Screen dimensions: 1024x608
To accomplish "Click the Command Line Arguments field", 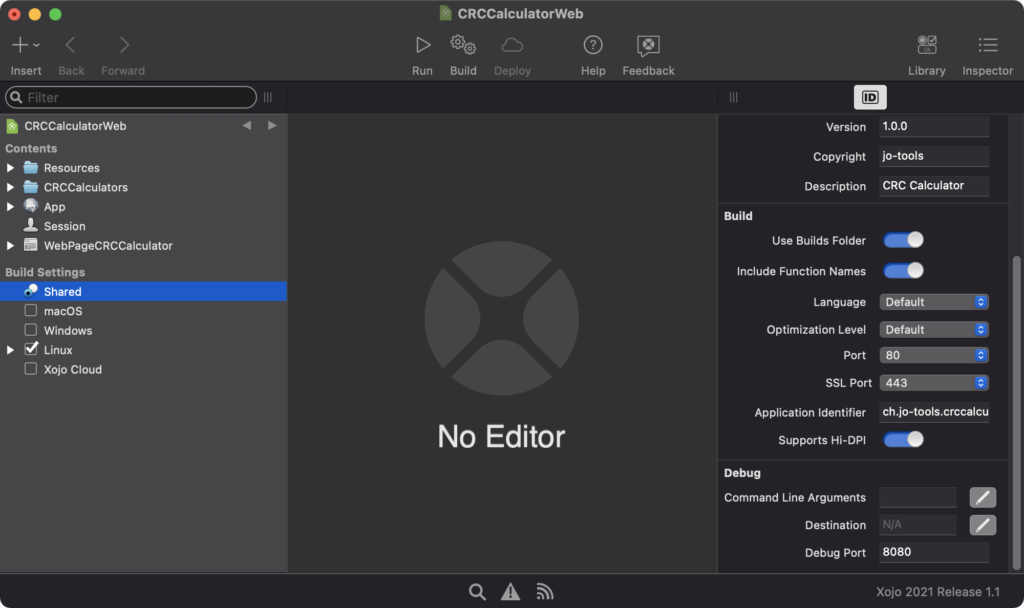I will [x=918, y=498].
